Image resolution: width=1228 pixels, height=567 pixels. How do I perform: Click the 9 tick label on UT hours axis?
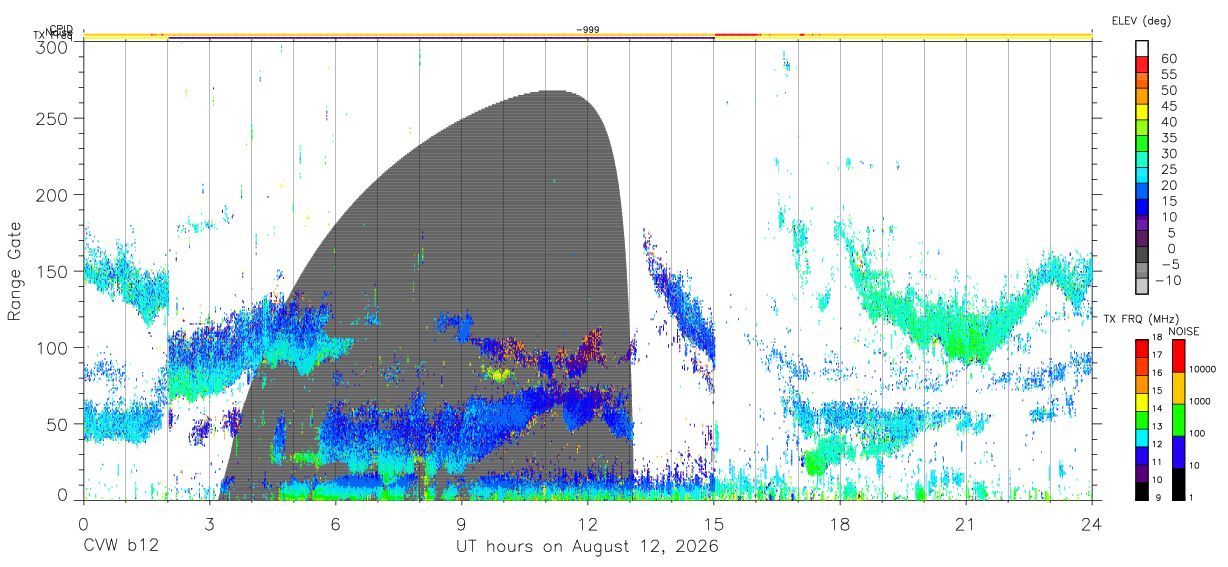(x=462, y=522)
